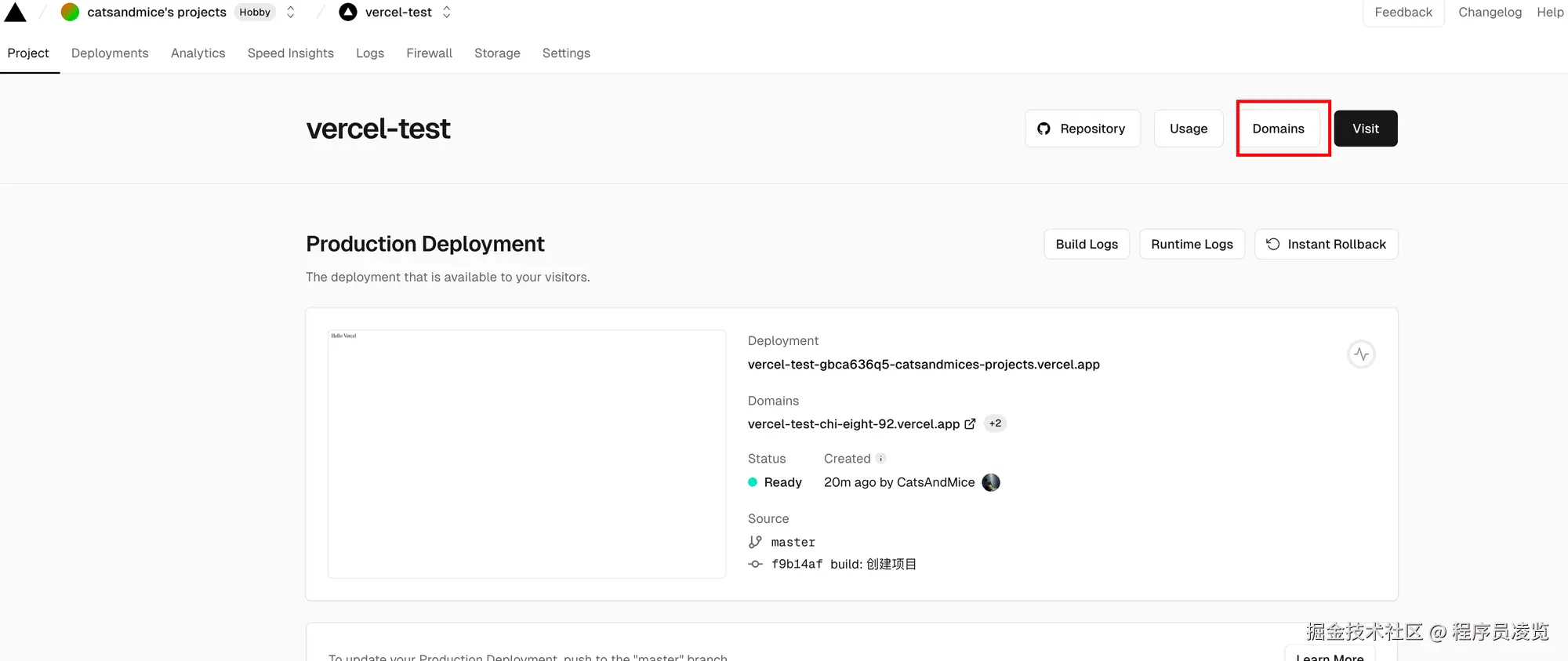Open the Repository button with GitHub icon
Image resolution: width=1568 pixels, height=661 pixels.
tap(1082, 129)
